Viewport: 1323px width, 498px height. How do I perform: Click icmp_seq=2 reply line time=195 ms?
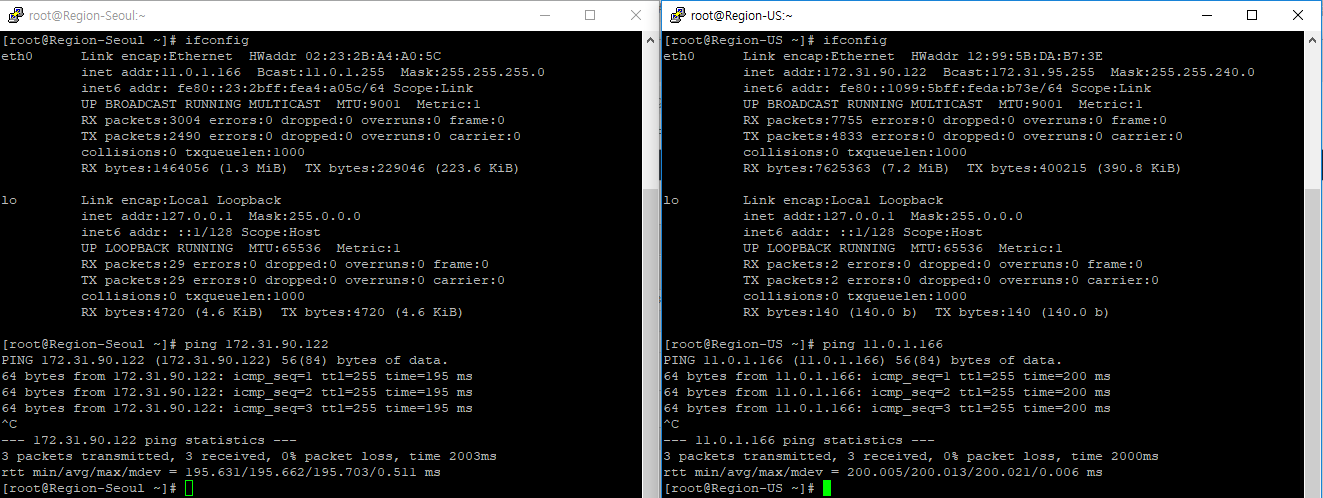(x=237, y=392)
